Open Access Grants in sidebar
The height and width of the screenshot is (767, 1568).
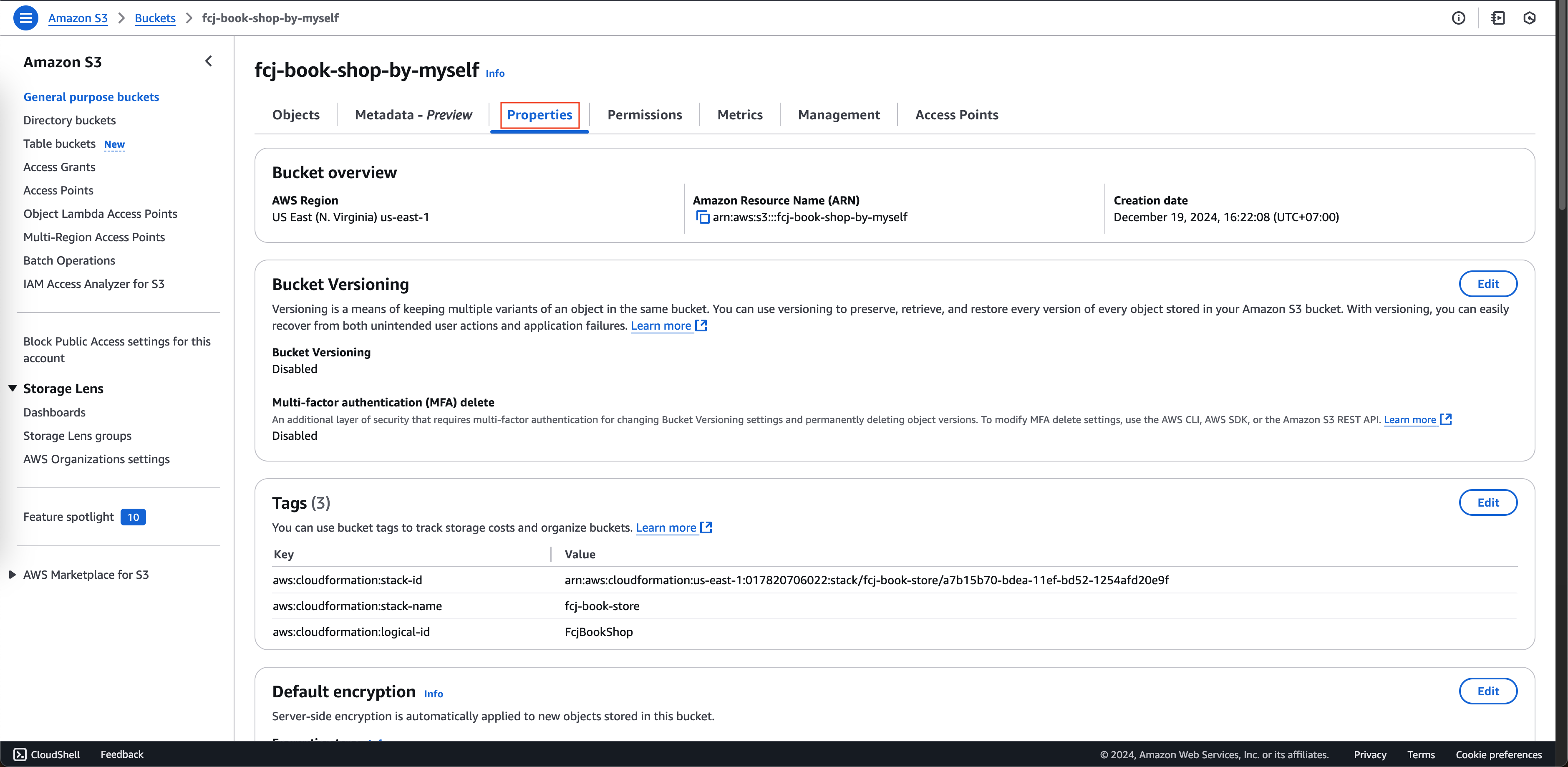[60, 167]
